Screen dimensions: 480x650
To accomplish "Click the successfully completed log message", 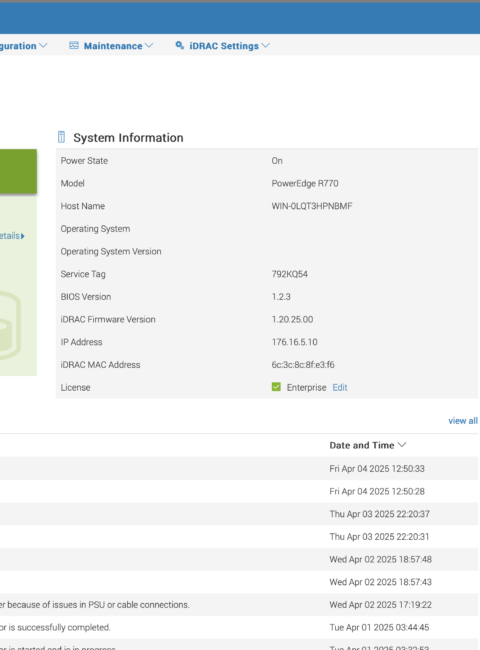I will tap(55, 627).
